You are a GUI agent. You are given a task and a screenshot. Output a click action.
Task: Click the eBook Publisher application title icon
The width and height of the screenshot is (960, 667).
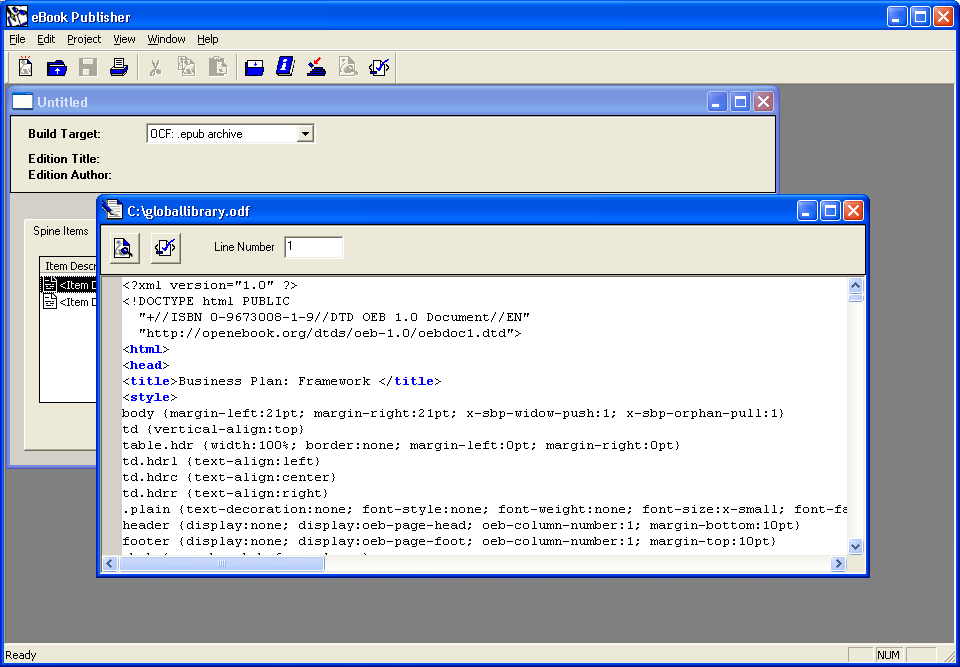coord(17,17)
